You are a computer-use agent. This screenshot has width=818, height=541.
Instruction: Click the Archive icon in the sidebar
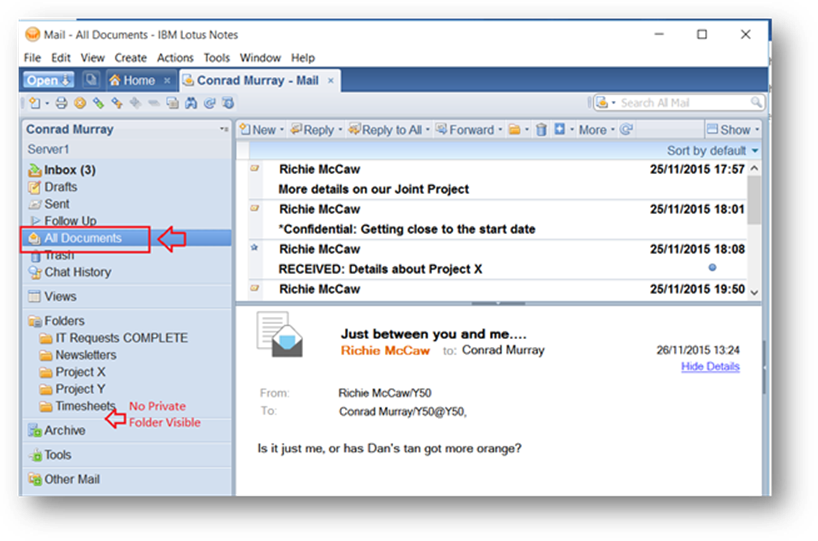pyautogui.click(x=34, y=430)
